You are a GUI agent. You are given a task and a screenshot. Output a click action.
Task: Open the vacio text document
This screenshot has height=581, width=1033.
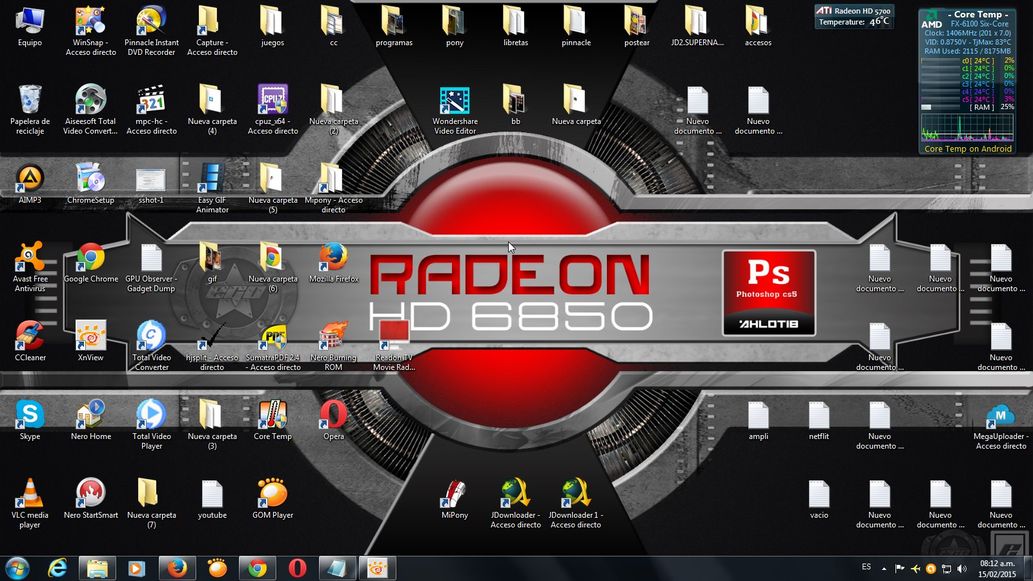click(x=819, y=493)
